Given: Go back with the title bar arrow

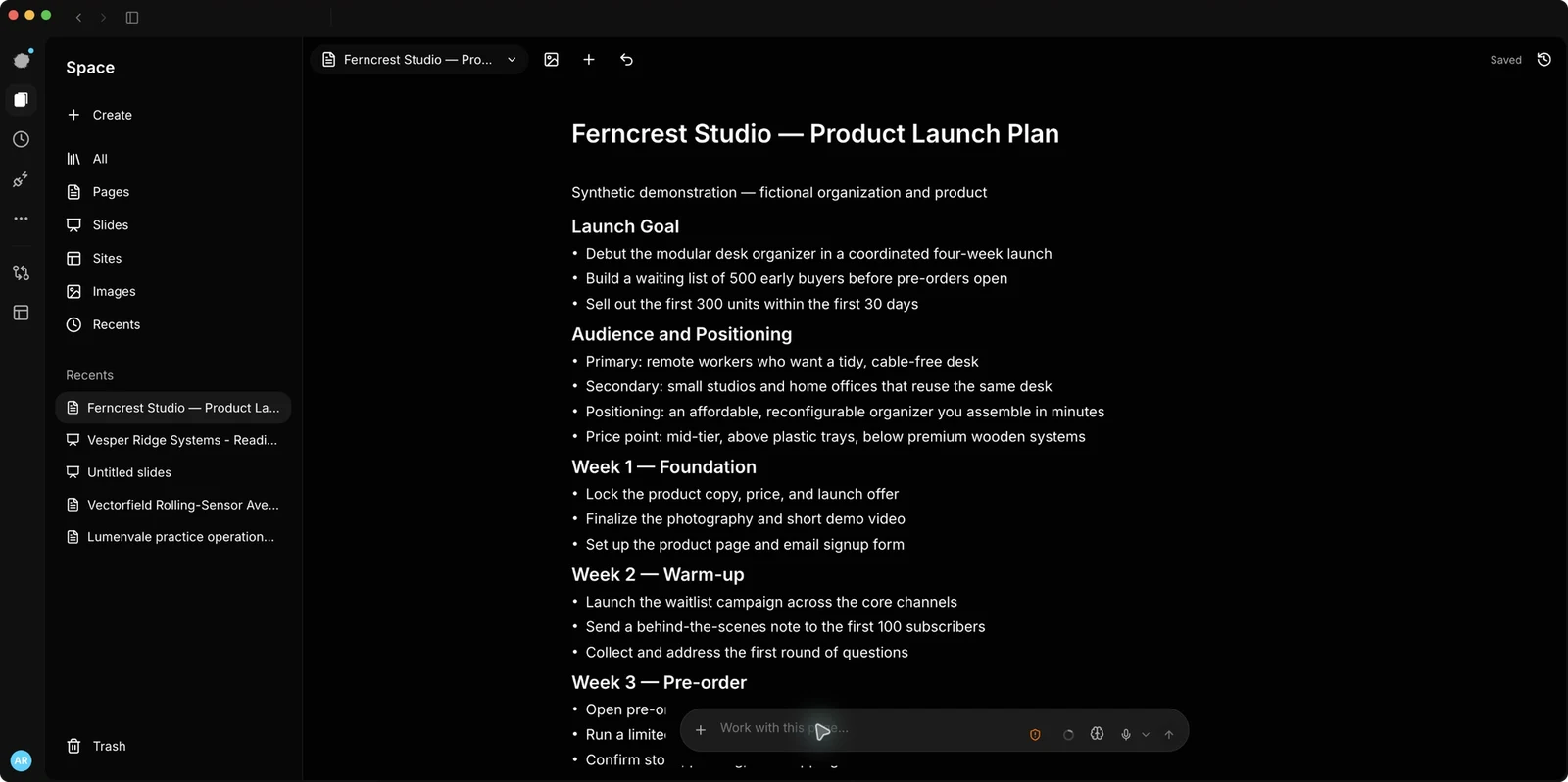Looking at the screenshot, I should 78,17.
